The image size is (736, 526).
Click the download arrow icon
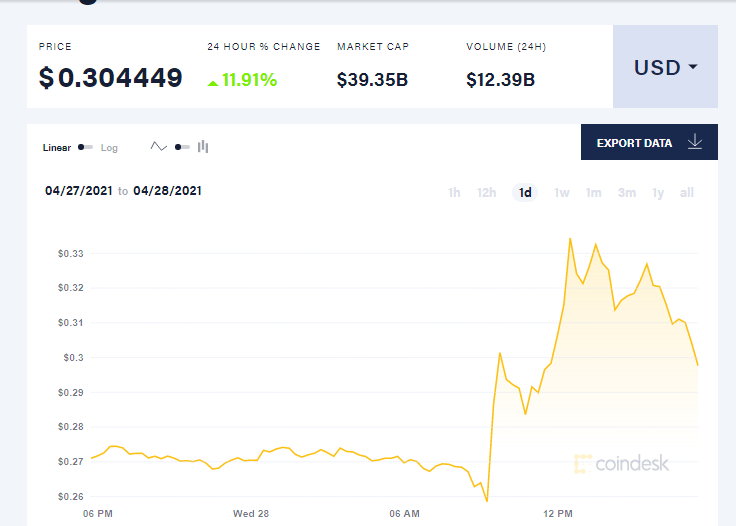click(695, 143)
